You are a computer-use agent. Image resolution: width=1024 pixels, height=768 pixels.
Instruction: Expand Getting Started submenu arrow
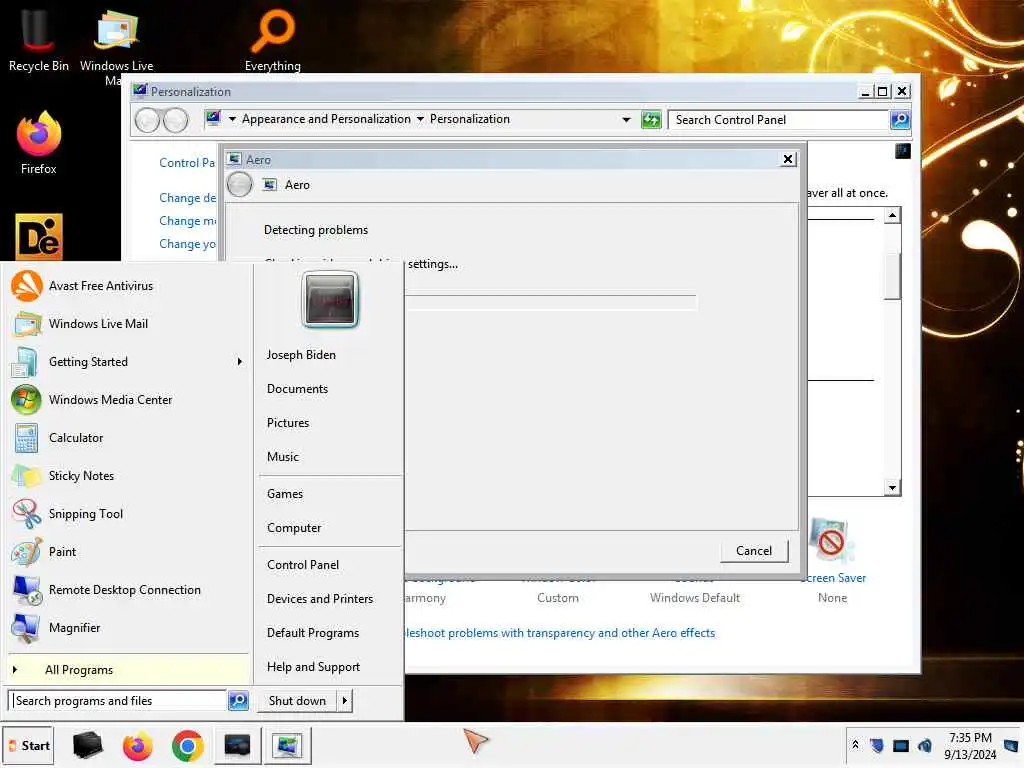(240, 362)
